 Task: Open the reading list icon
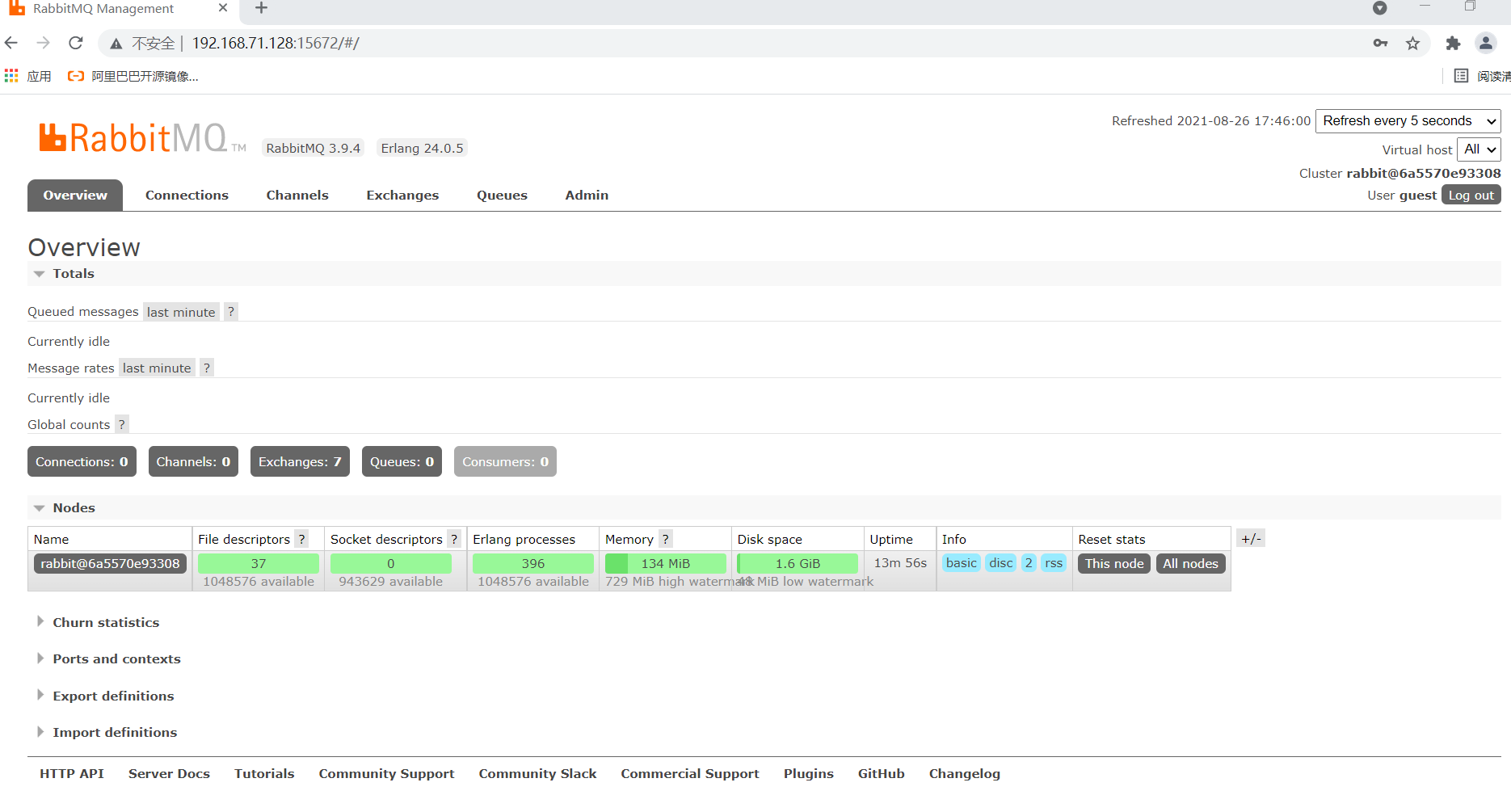click(1461, 76)
